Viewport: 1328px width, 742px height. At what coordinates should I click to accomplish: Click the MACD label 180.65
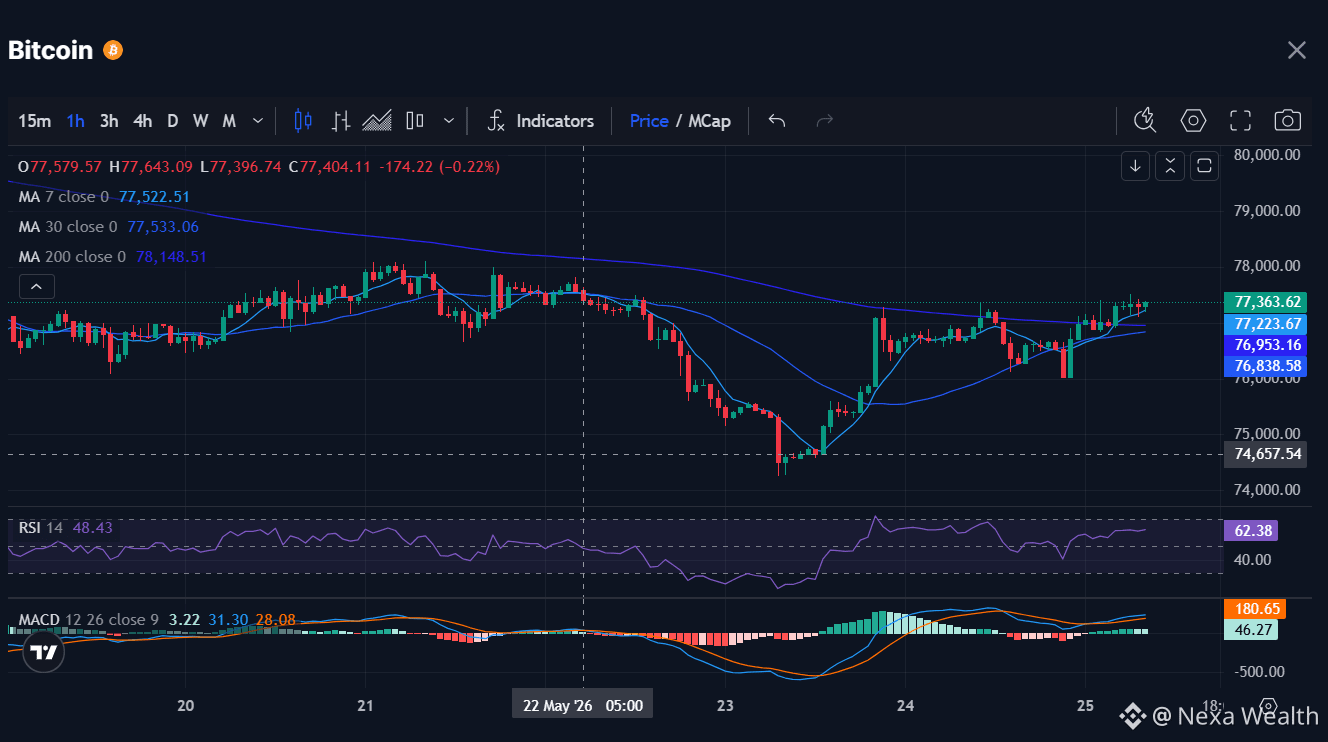coord(1255,609)
